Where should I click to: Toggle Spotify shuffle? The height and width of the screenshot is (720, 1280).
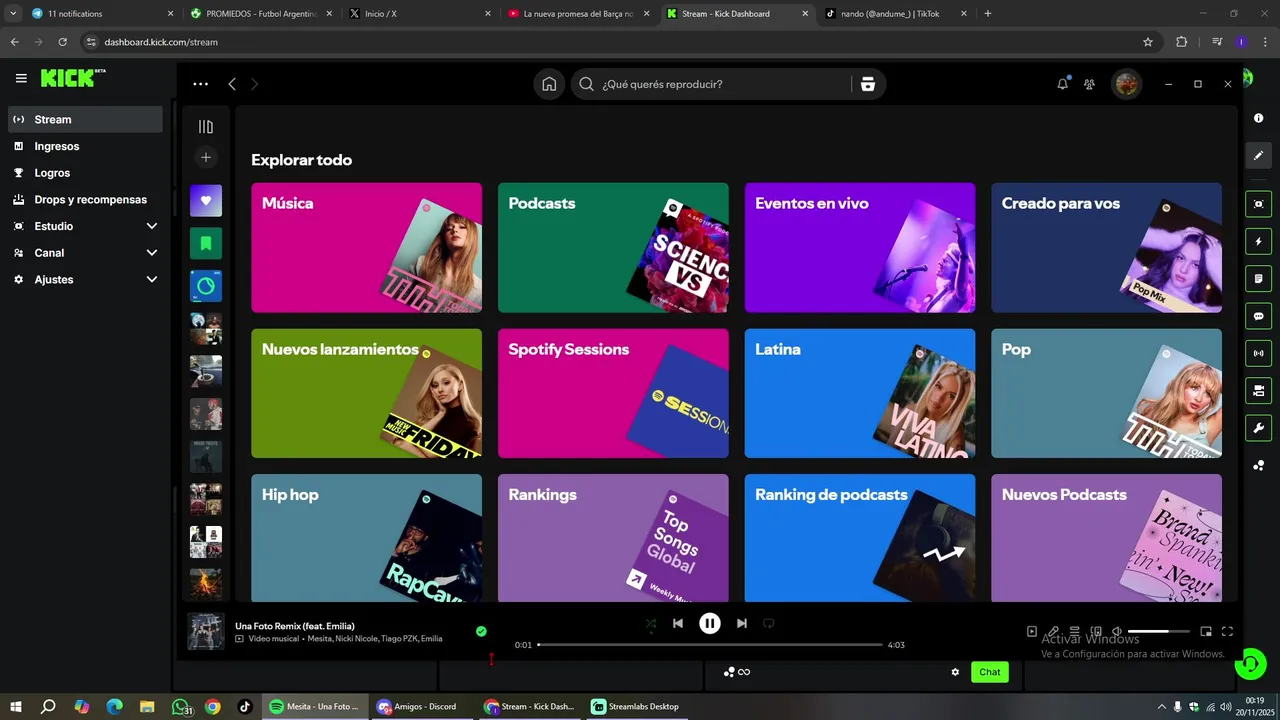[651, 623]
